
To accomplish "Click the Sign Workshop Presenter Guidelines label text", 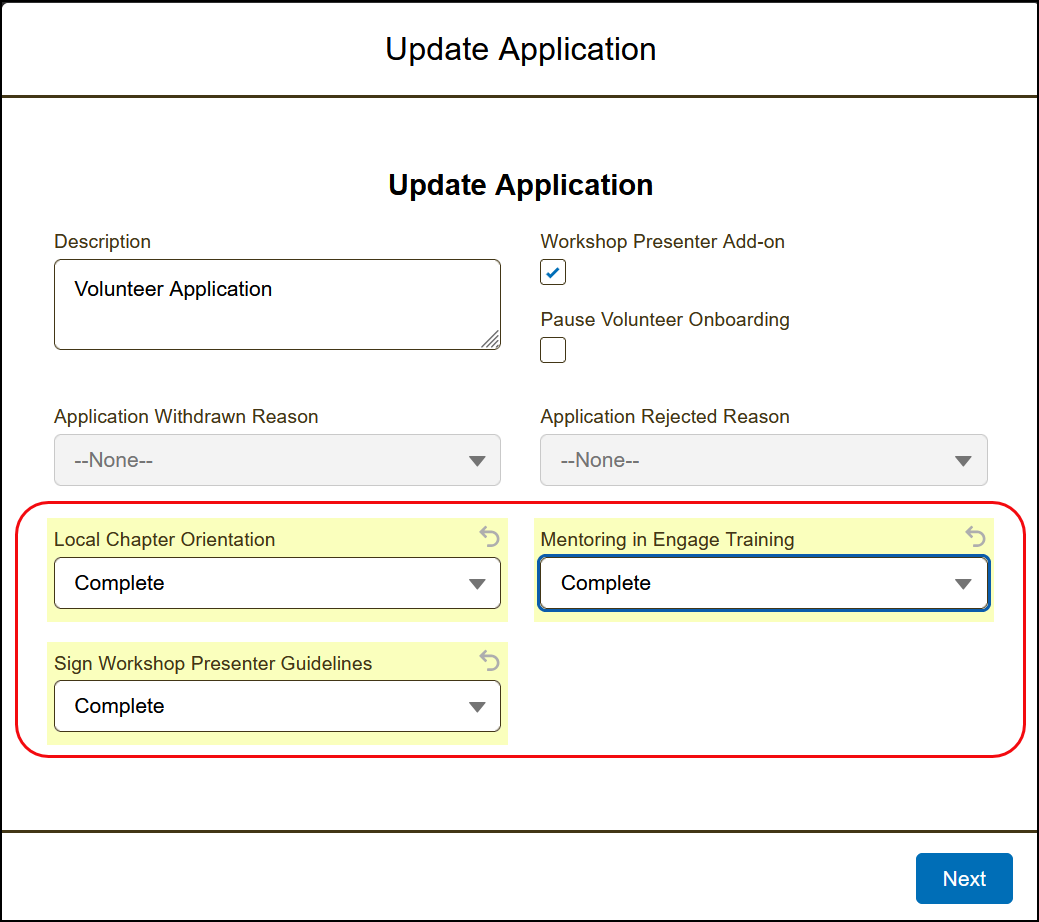I will (213, 663).
